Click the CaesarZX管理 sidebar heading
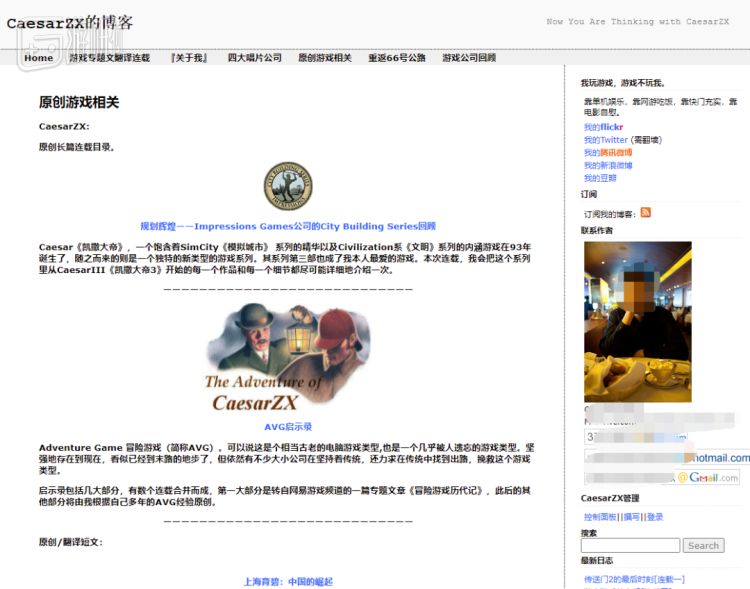This screenshot has height=589, width=750. tap(610, 498)
